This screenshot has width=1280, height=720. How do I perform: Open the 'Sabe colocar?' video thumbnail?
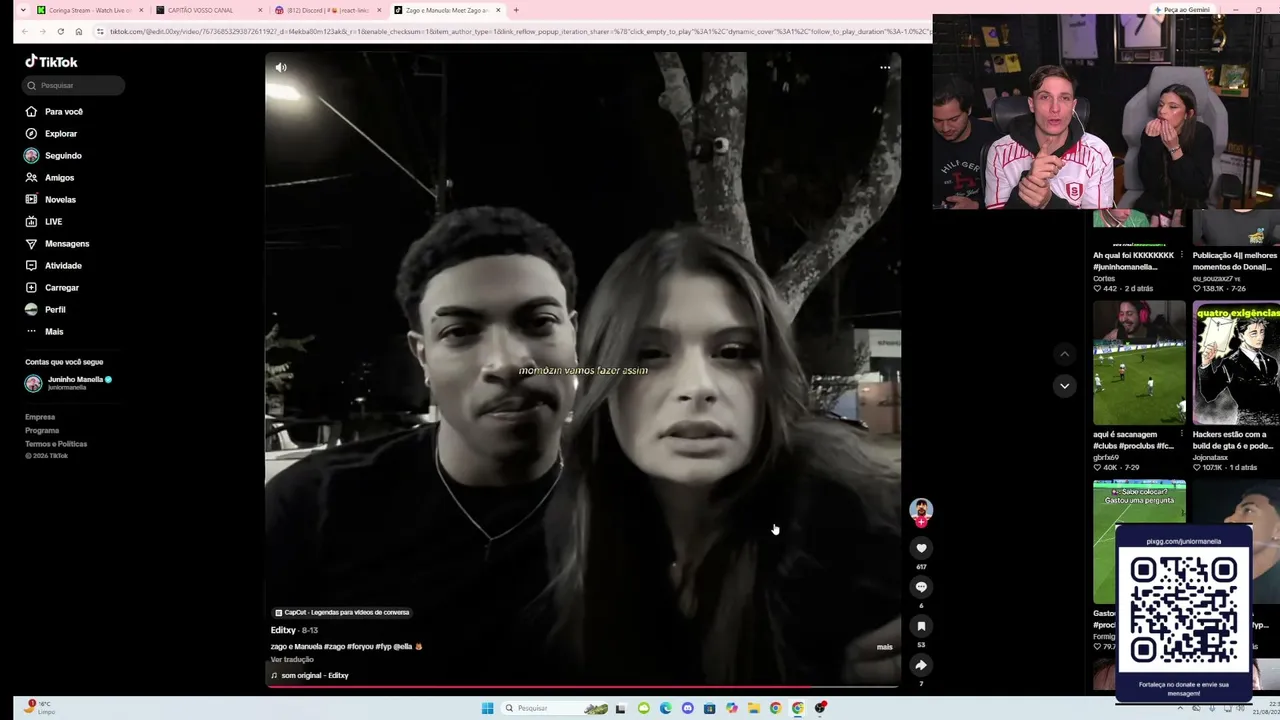click(x=1139, y=541)
